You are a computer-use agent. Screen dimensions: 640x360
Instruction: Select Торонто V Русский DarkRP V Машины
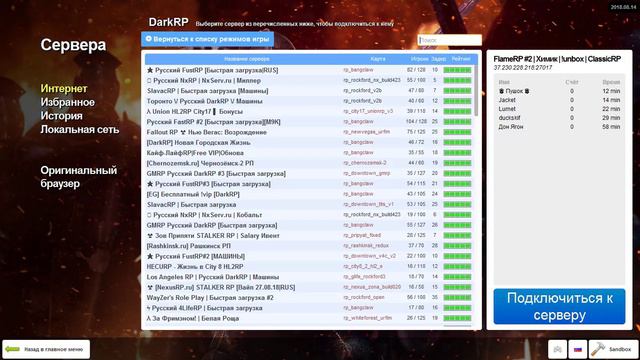pos(309,101)
